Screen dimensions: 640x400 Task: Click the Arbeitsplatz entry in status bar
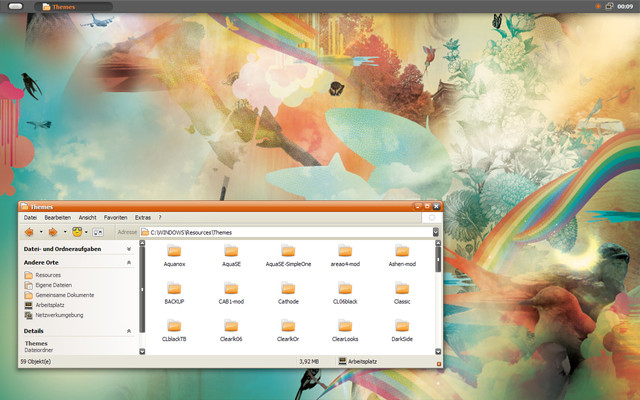tap(358, 362)
